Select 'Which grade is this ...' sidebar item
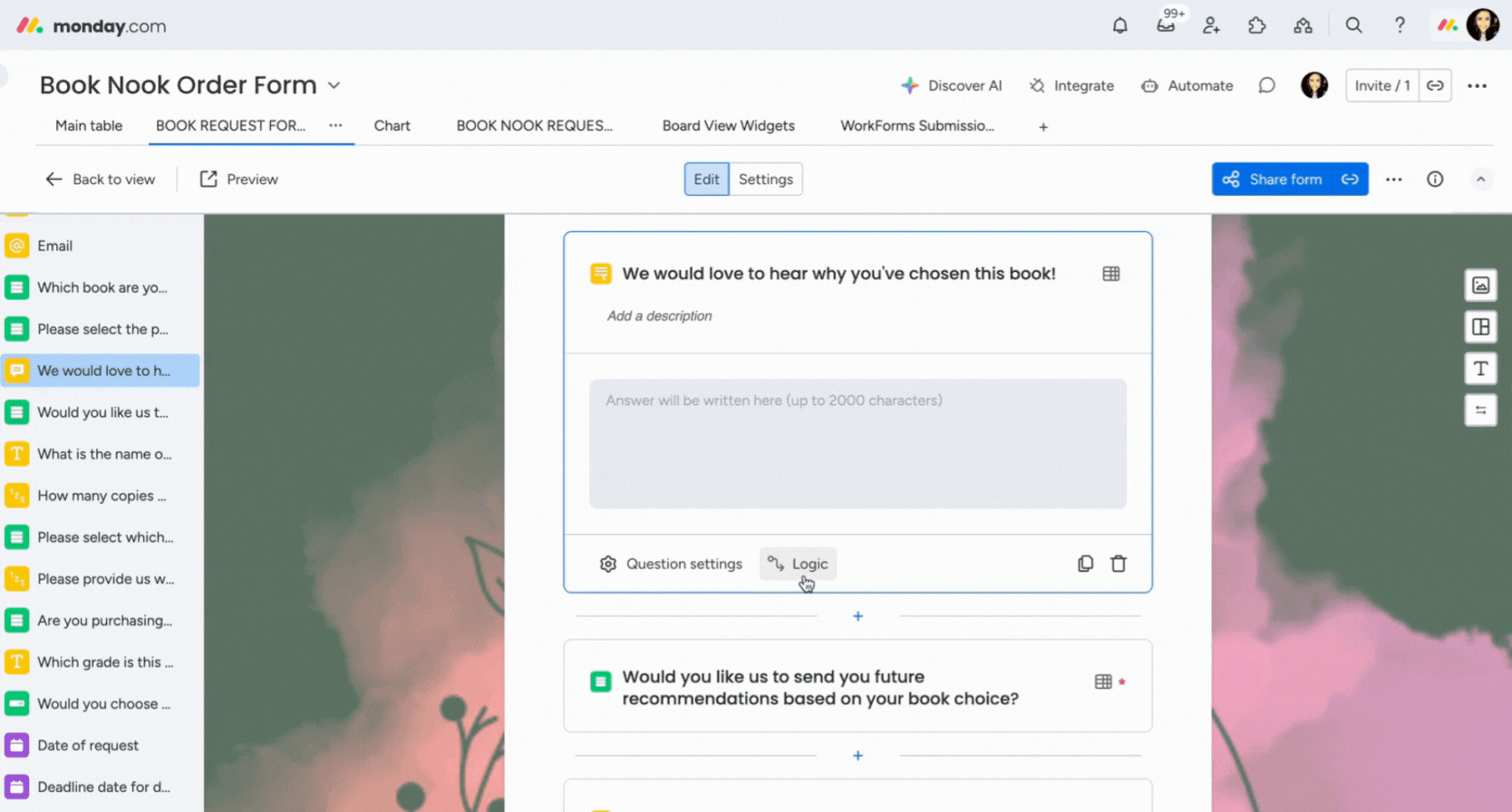This screenshot has height=812, width=1512. click(x=100, y=662)
